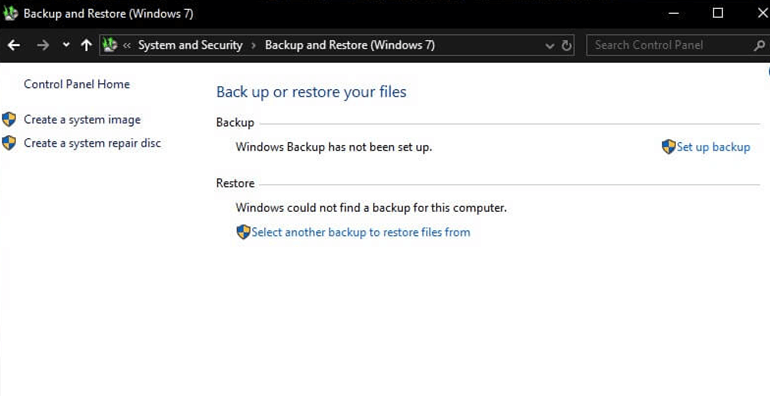Viewport: 770px width, 396px height.
Task: Select another backup to restore files from
Action: click(360, 232)
